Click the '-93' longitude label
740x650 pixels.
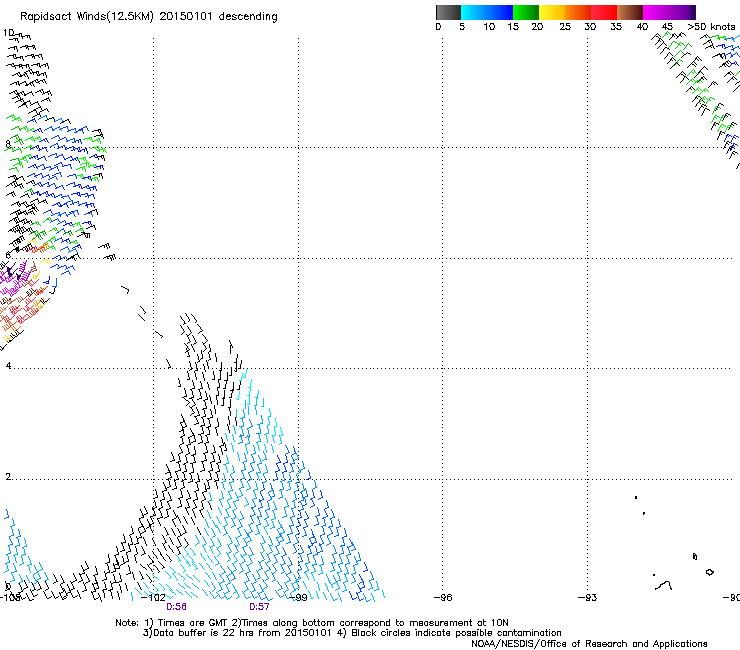click(x=588, y=598)
